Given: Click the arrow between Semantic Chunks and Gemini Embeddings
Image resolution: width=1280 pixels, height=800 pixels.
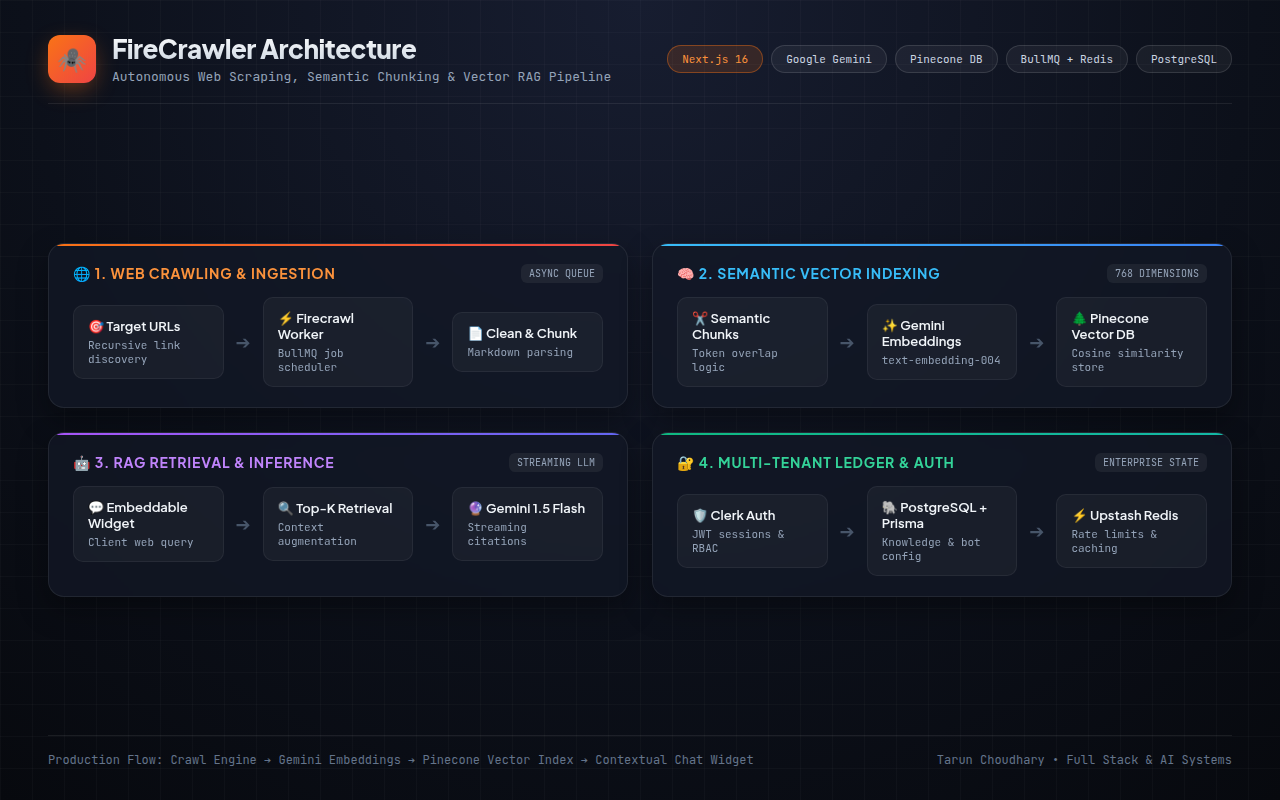Looking at the screenshot, I should click(847, 342).
